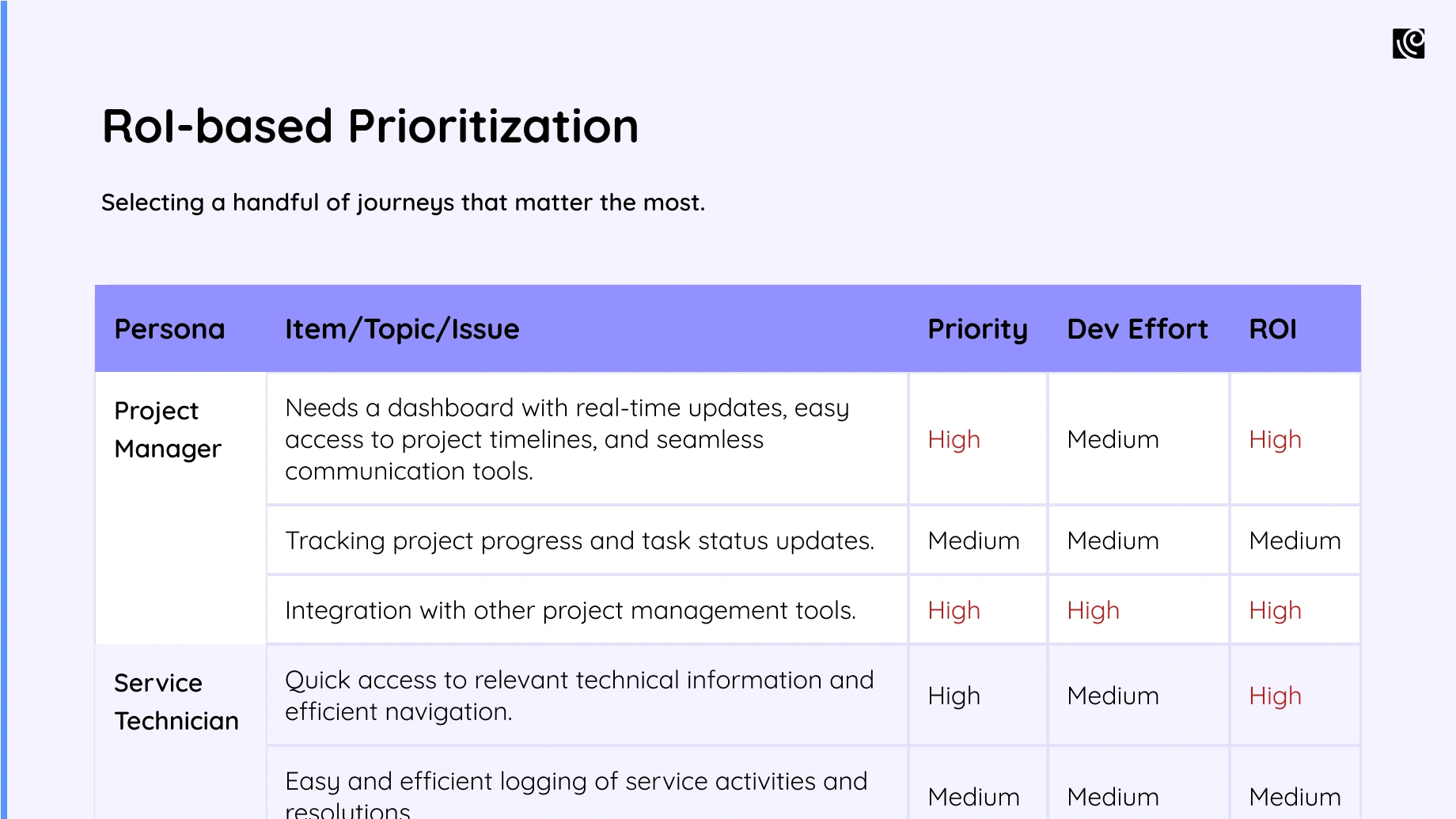Click red High Dev Effort in Integration row
1456x819 pixels.
[1093, 610]
